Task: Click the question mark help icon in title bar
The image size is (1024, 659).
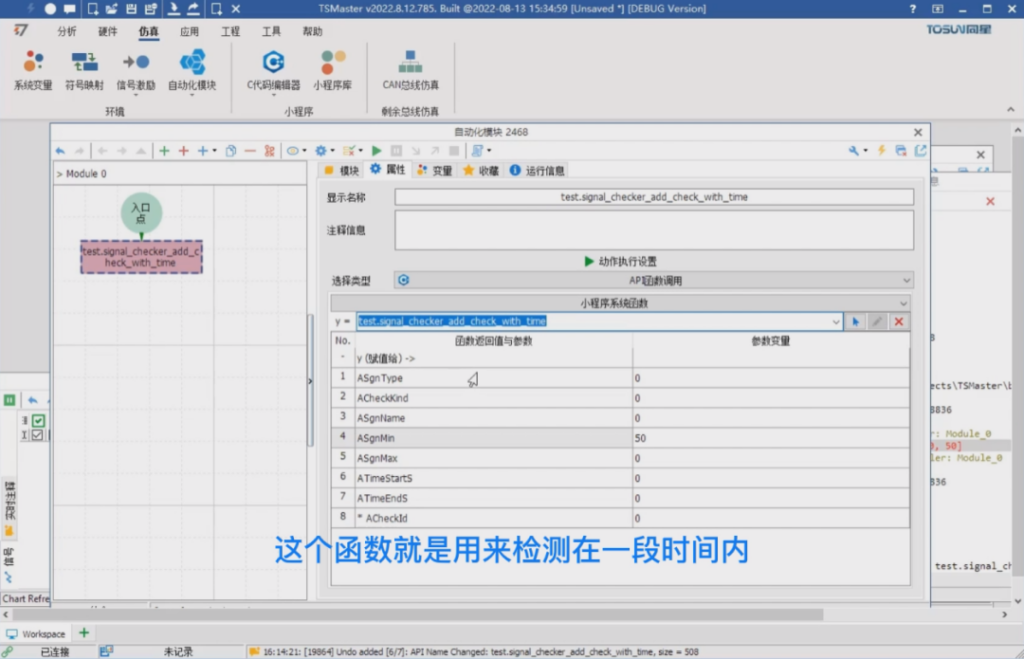Action: [912, 8]
